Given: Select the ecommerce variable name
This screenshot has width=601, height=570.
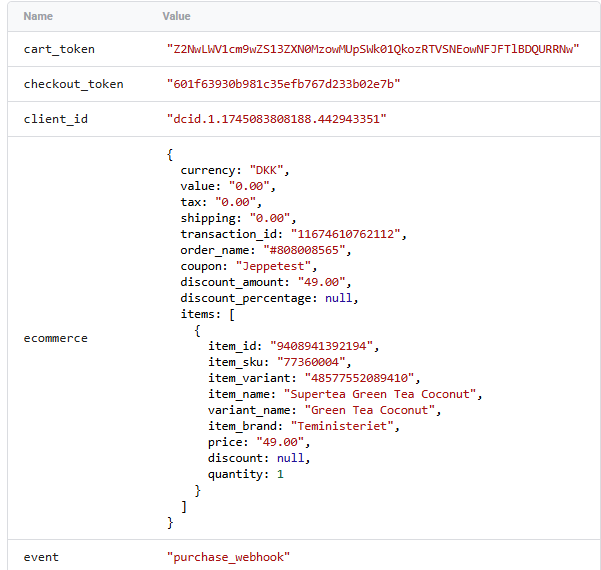Looking at the screenshot, I should 56,338.
